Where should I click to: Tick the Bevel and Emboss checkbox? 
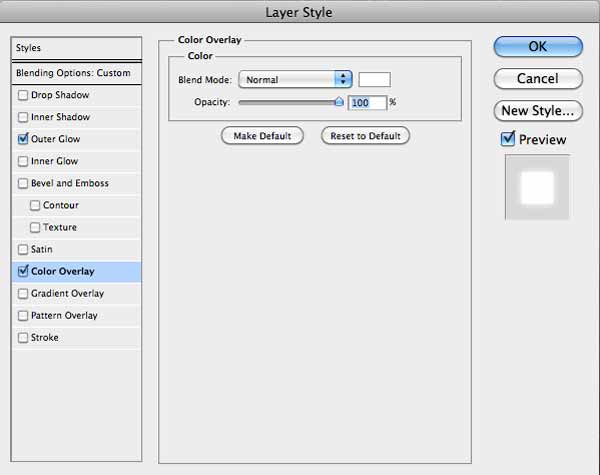[x=23, y=183]
